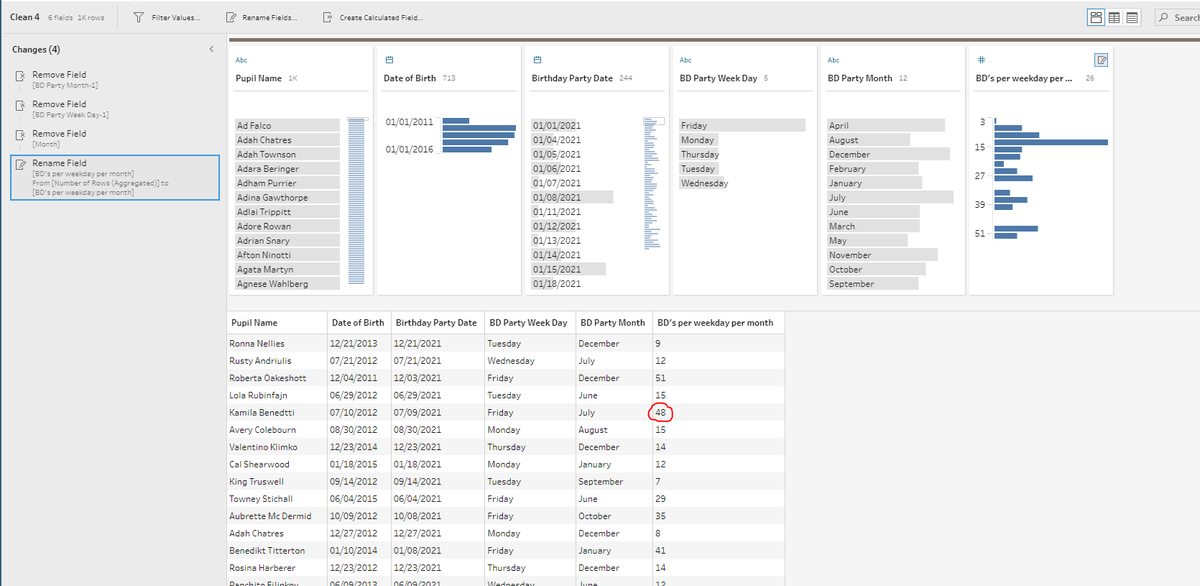This screenshot has width=1200, height=586.
Task: Collapse the Changes pane with chevron
Action: coord(211,49)
